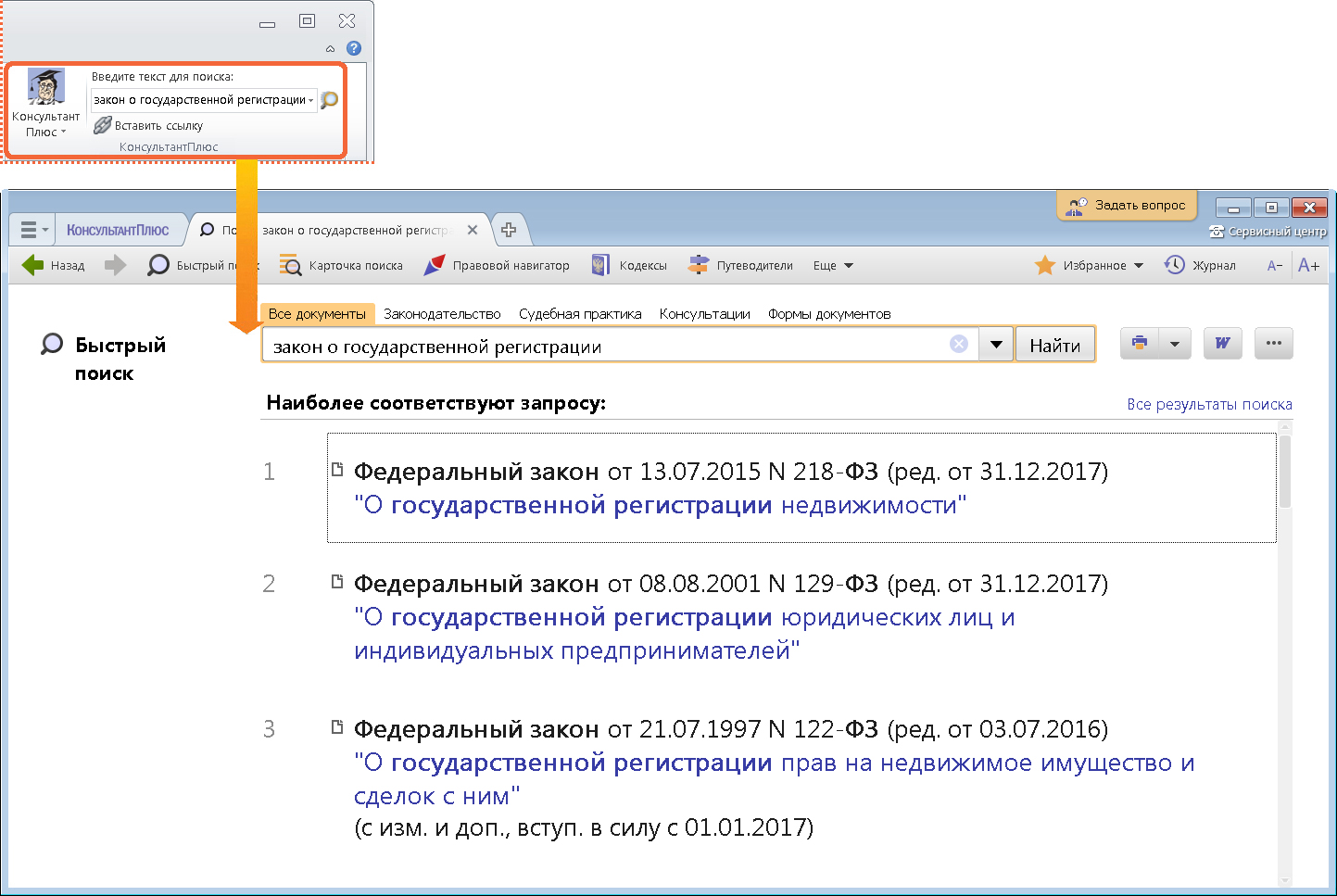The height and width of the screenshot is (896, 1337).
Task: Increase font size with A+ button
Action: (x=1308, y=265)
